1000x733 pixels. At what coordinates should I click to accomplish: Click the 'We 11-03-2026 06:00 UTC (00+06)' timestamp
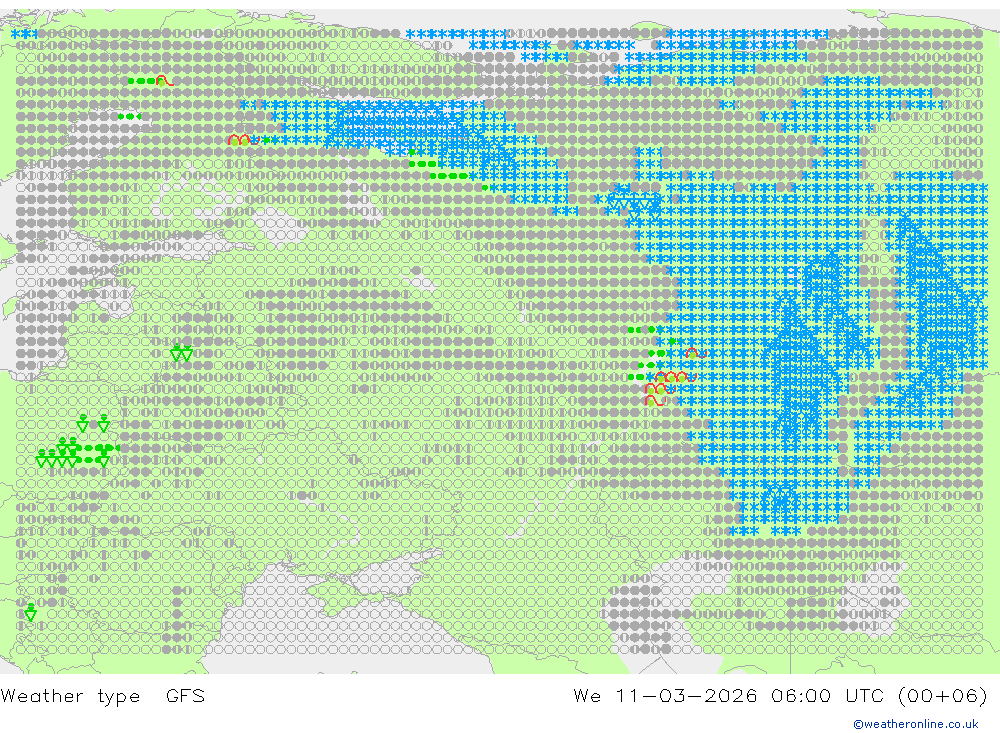tap(781, 695)
